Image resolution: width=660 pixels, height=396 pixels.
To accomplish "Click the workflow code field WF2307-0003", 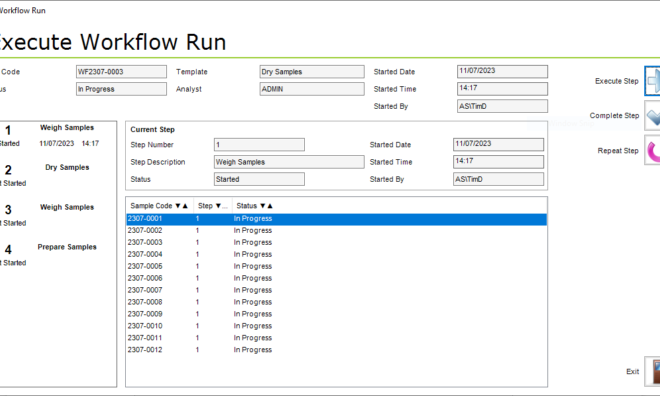I will 121,72.
